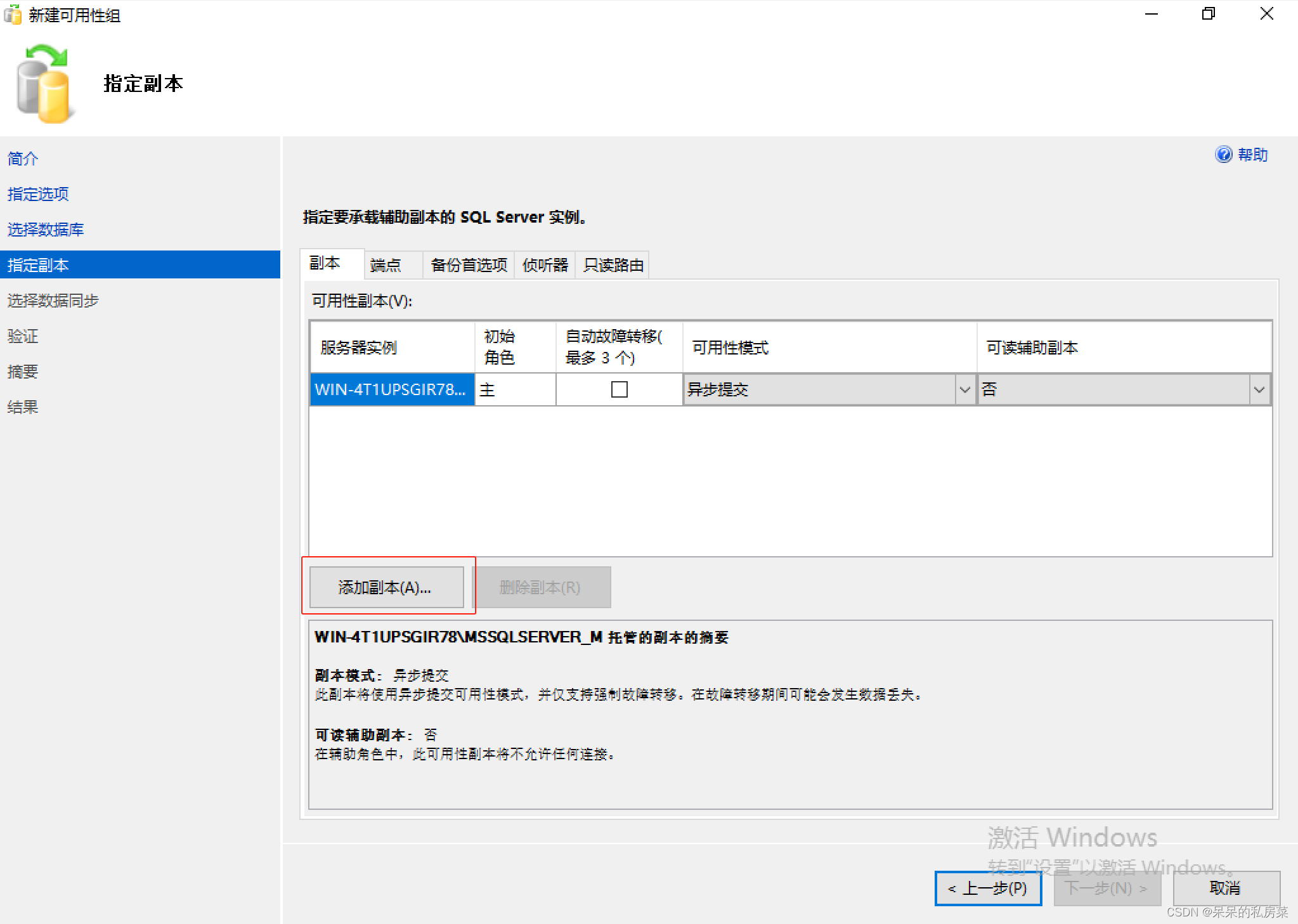
Task: Click the small window title icon
Action: [x=13, y=14]
